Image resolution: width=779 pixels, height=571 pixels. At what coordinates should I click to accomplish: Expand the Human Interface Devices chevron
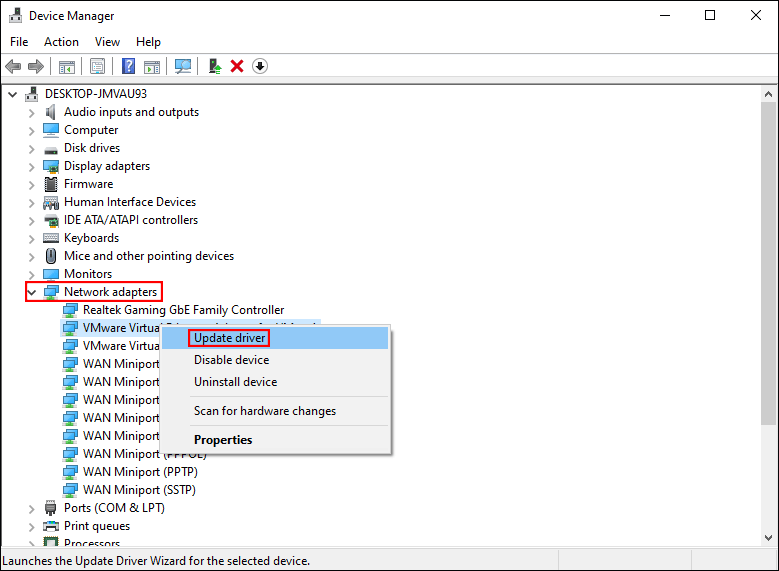tap(32, 203)
